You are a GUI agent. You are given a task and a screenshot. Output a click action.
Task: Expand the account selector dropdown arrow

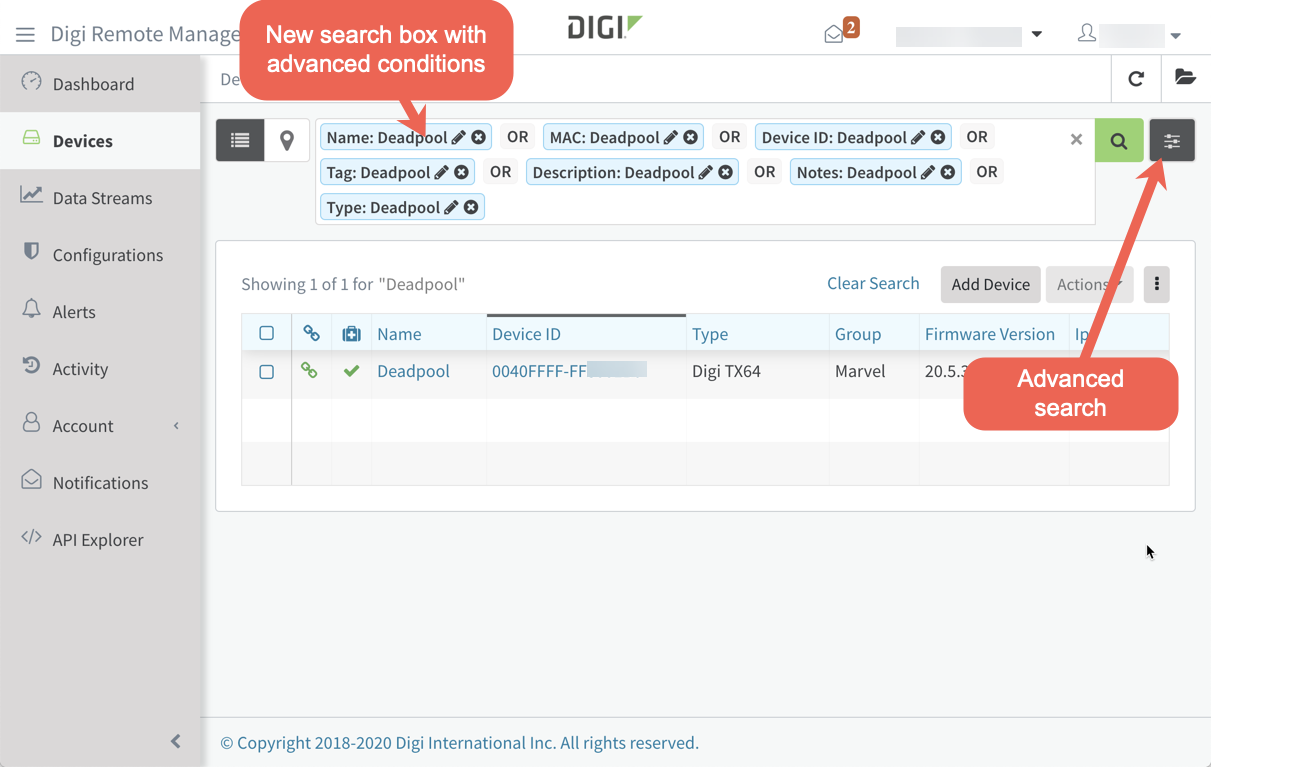click(1036, 34)
